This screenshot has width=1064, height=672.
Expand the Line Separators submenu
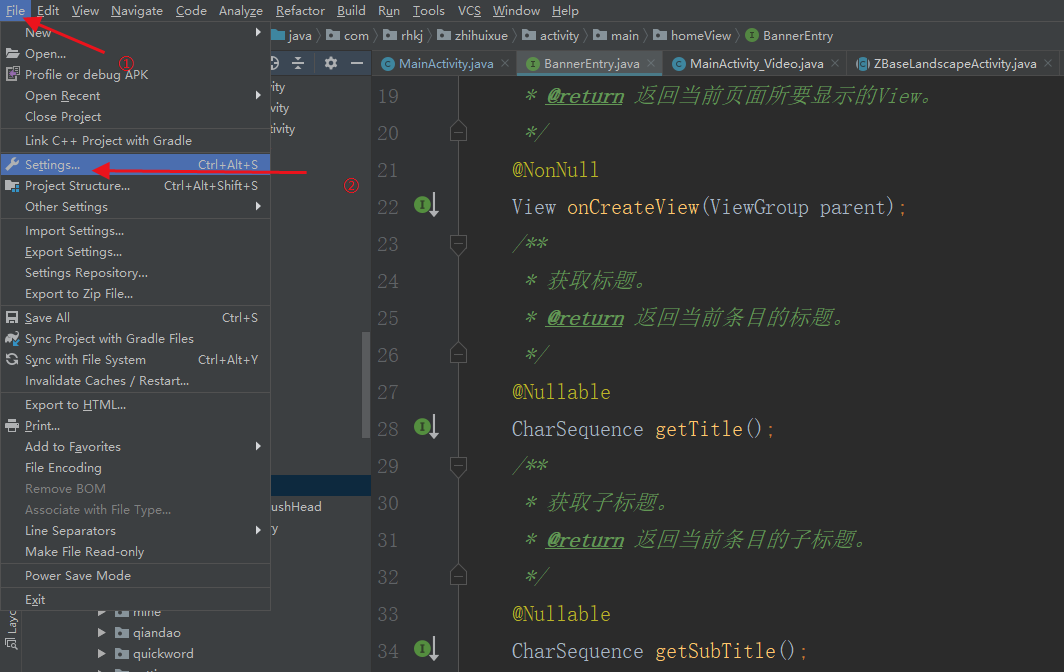coord(258,530)
